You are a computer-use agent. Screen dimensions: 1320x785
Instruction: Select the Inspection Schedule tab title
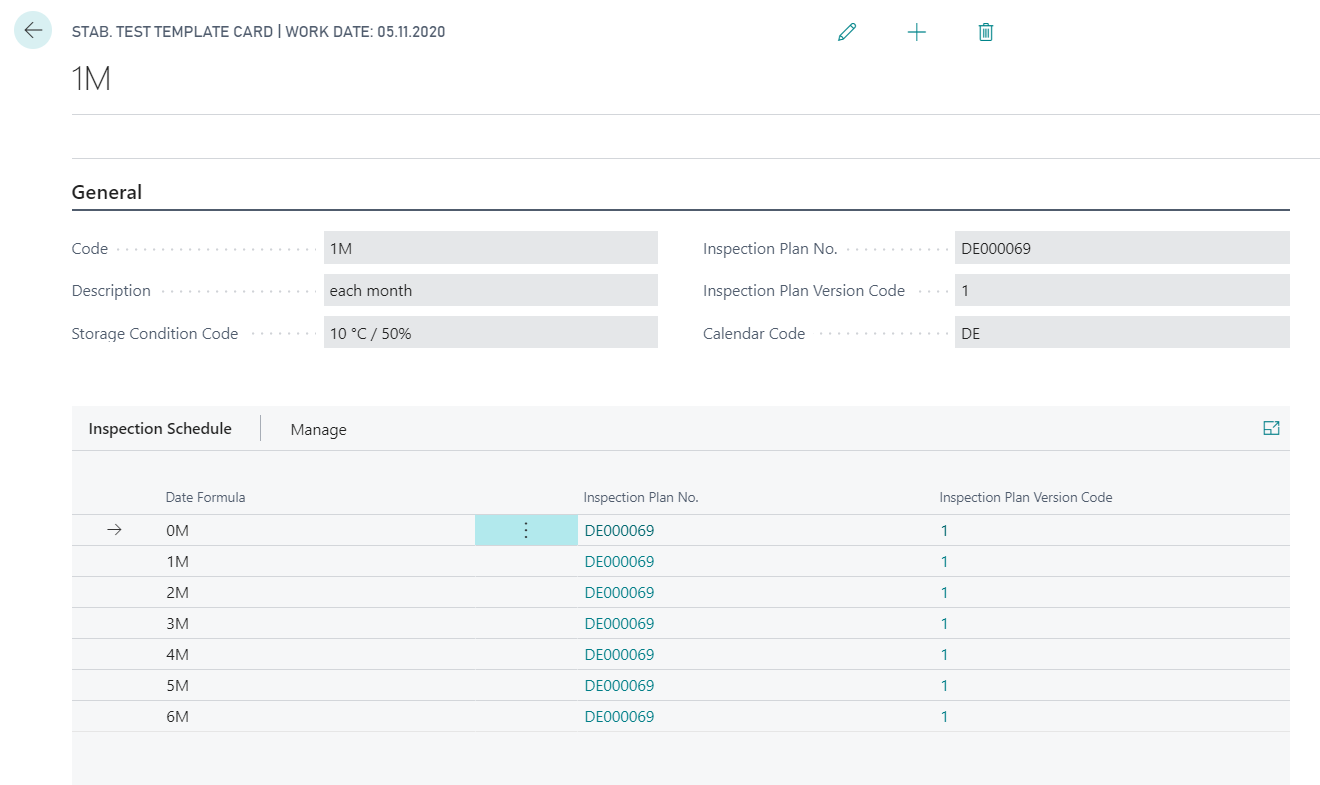[x=160, y=428]
